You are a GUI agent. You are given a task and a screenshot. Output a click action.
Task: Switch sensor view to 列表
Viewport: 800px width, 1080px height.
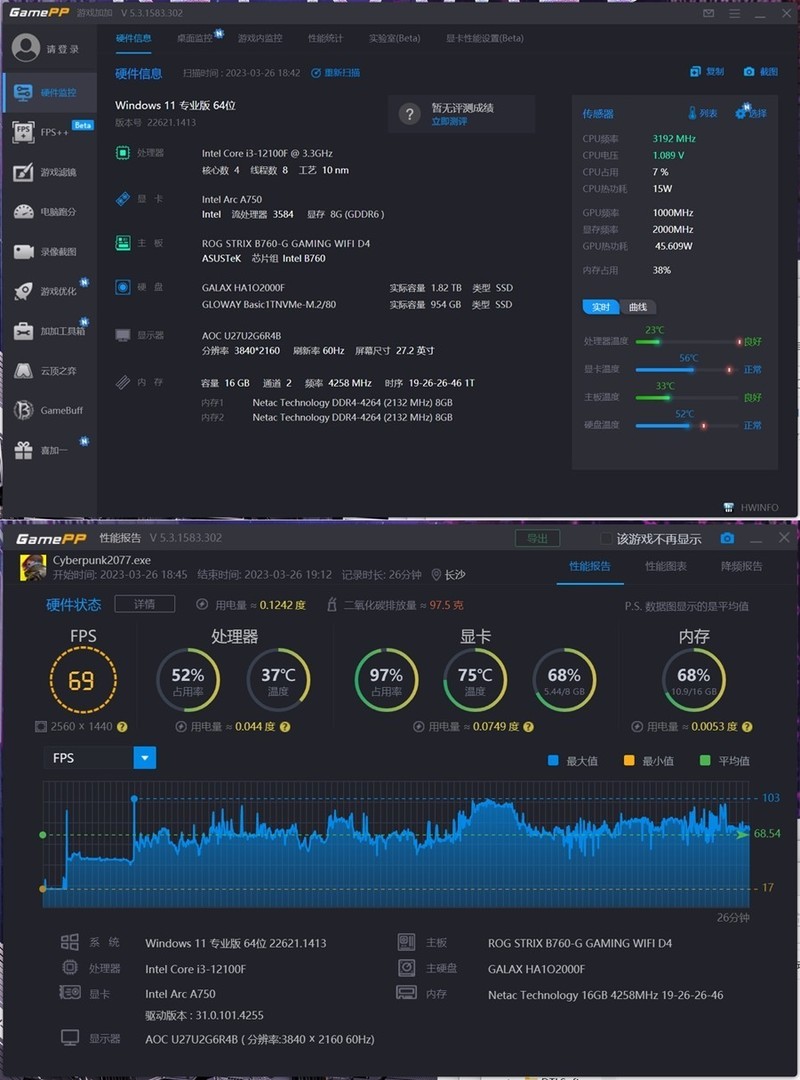coord(702,113)
